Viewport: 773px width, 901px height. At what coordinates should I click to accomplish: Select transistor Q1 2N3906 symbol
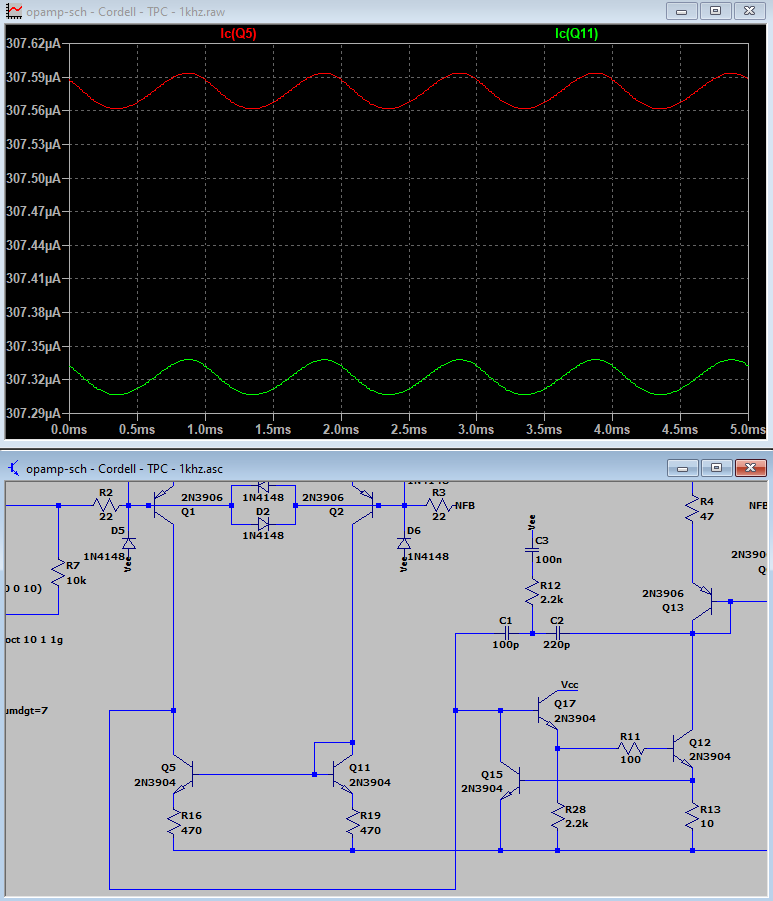point(164,505)
